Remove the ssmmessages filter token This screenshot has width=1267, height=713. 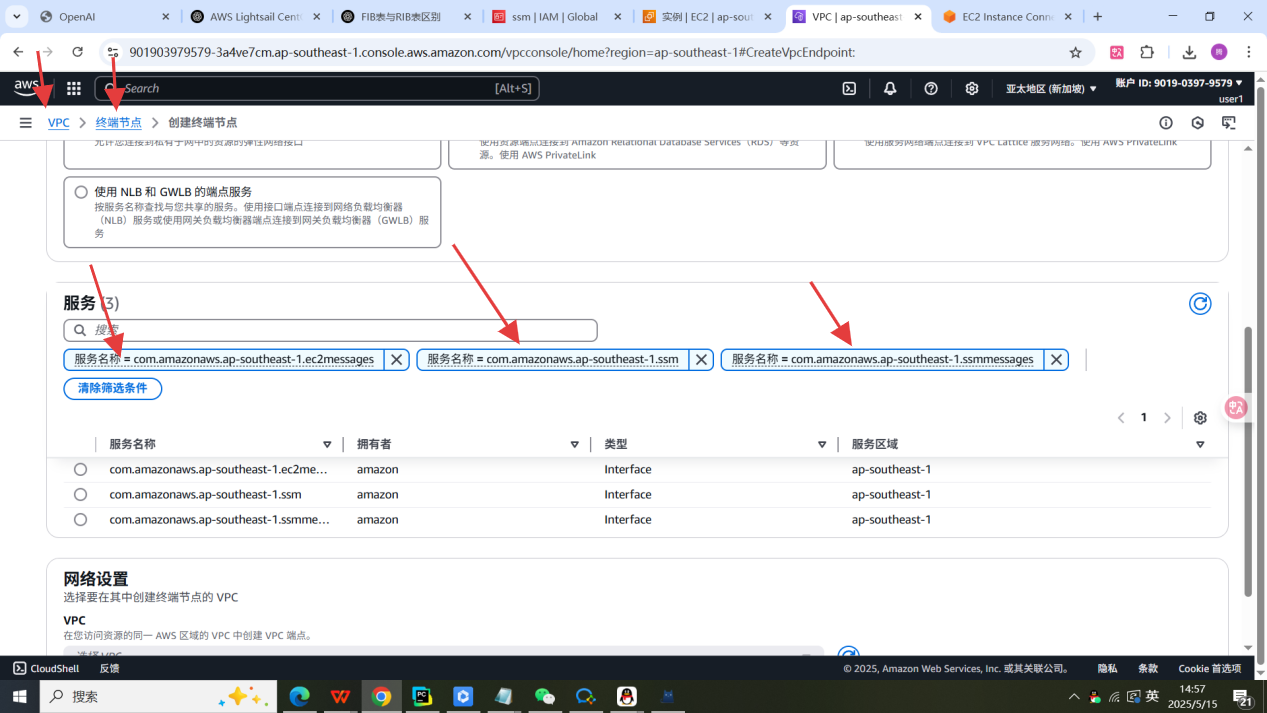tap(1056, 359)
